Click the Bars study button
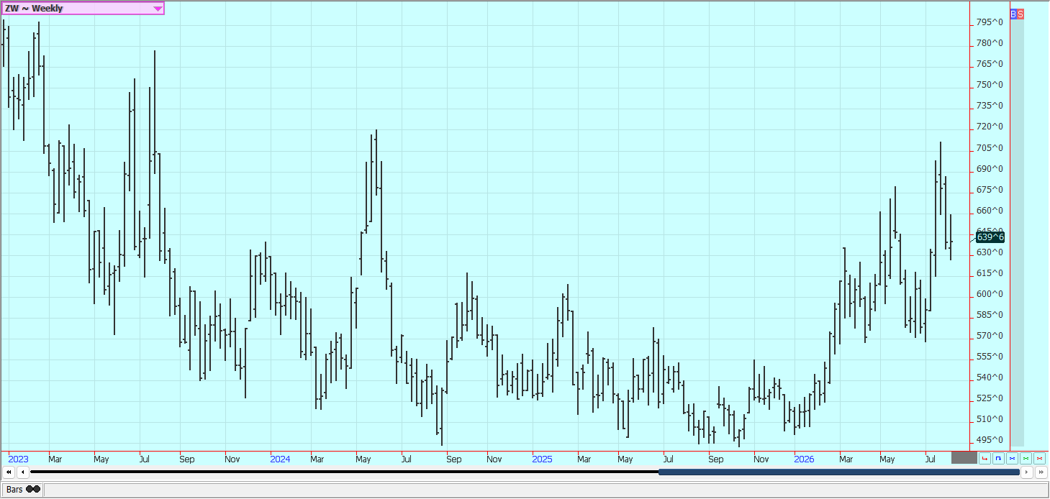This screenshot has height=499, width=1050. point(23,490)
